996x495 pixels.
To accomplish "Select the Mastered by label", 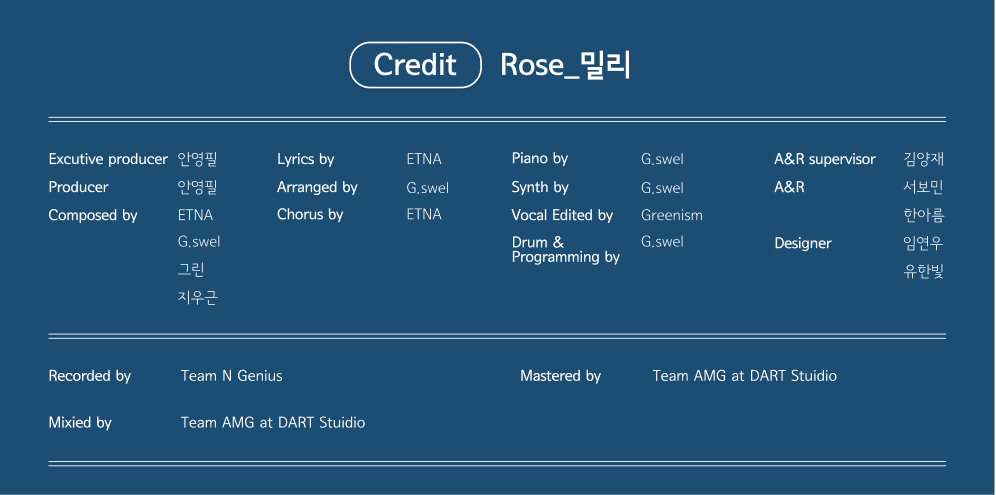I will [561, 376].
